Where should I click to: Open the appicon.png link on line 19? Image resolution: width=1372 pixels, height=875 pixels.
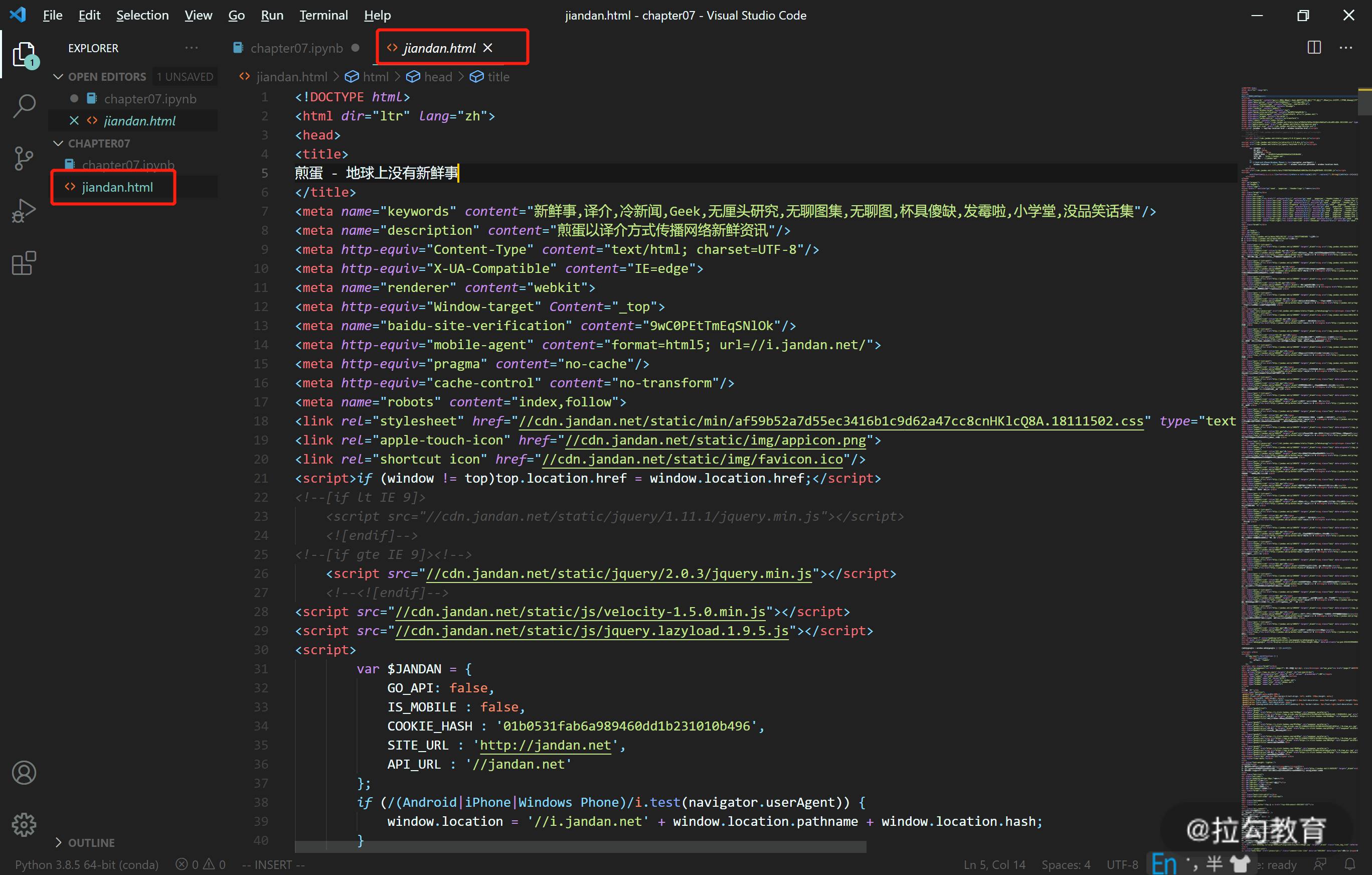click(x=716, y=440)
